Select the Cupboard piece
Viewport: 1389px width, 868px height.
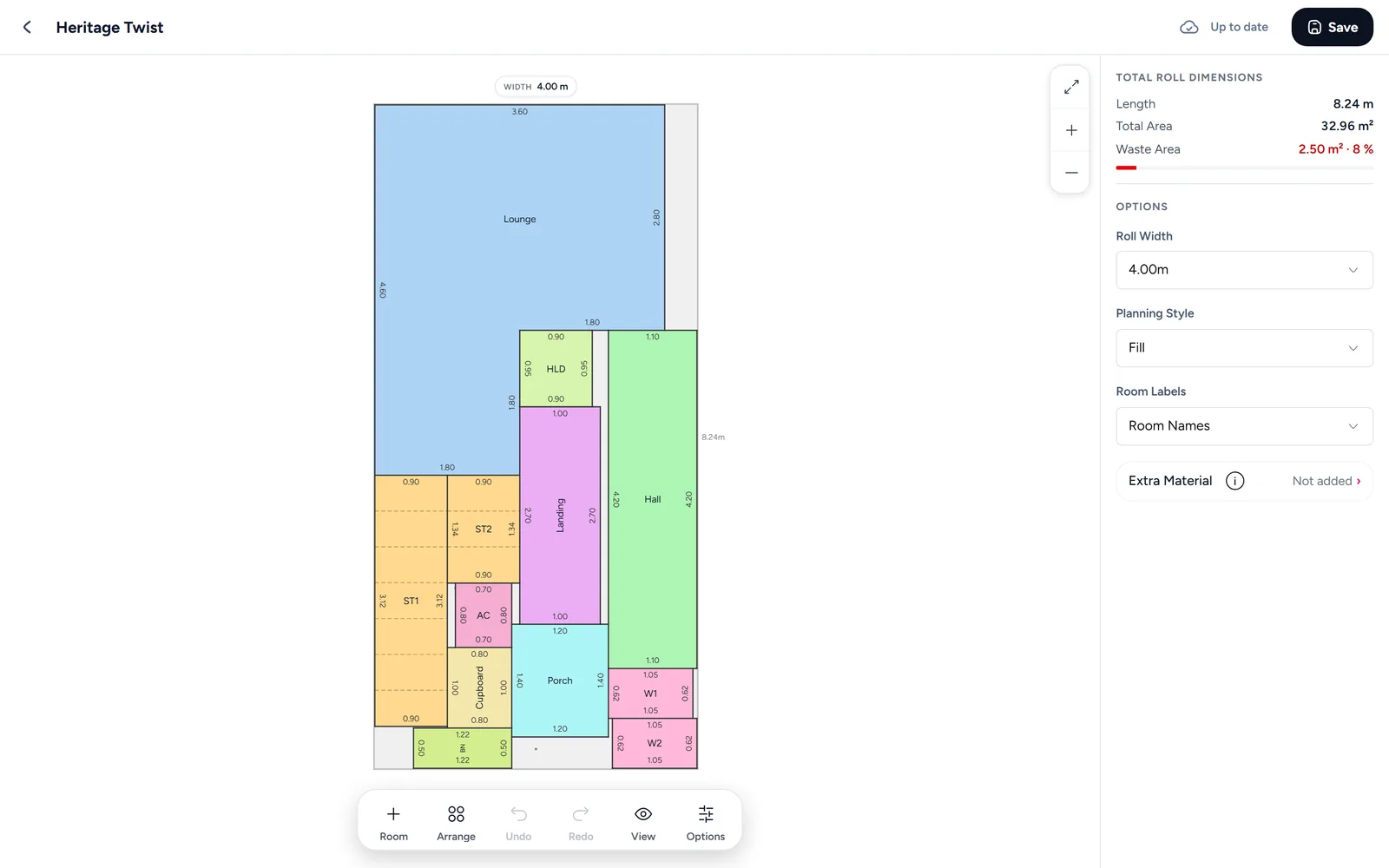pos(479,687)
